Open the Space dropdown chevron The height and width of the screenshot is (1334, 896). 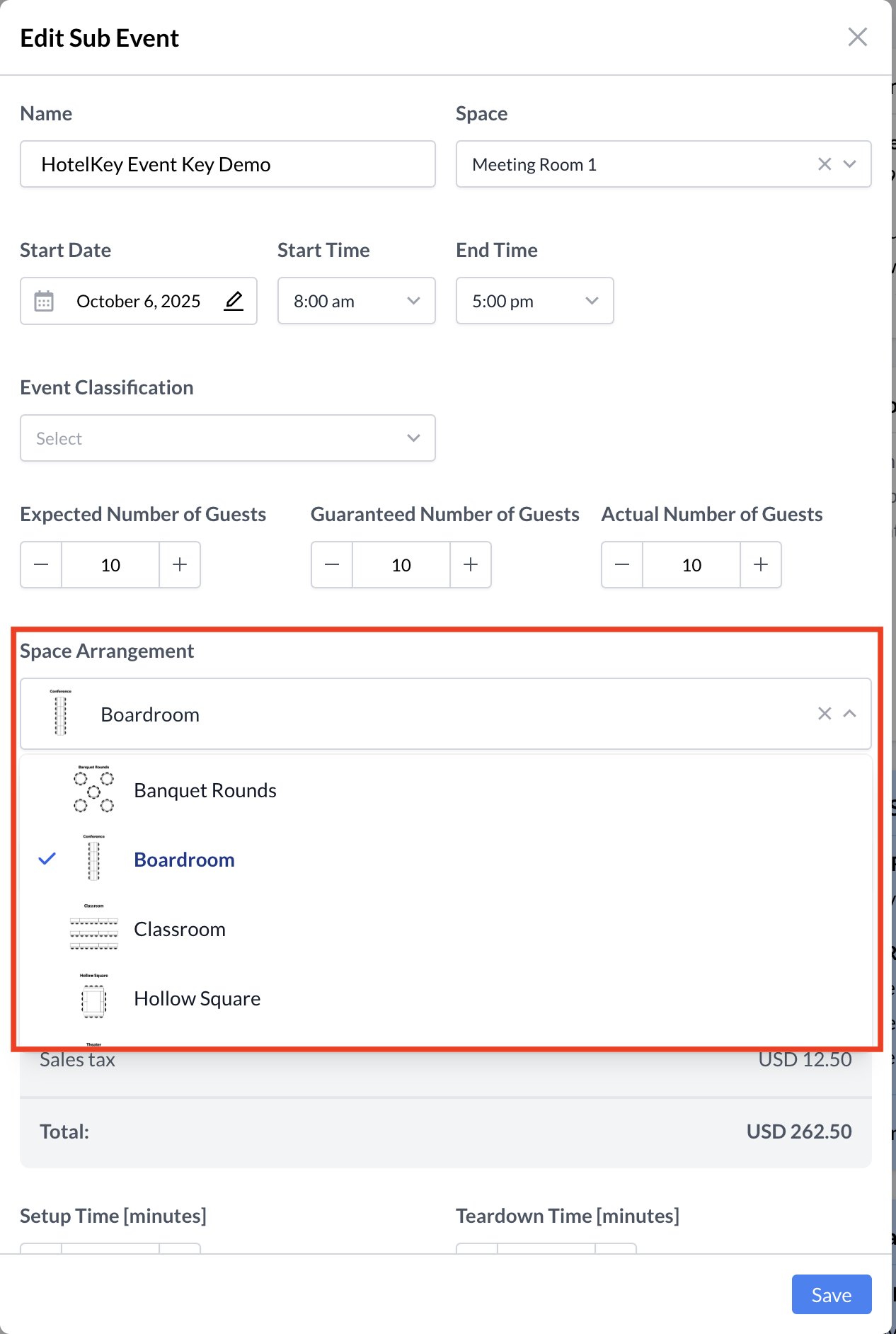(x=850, y=164)
